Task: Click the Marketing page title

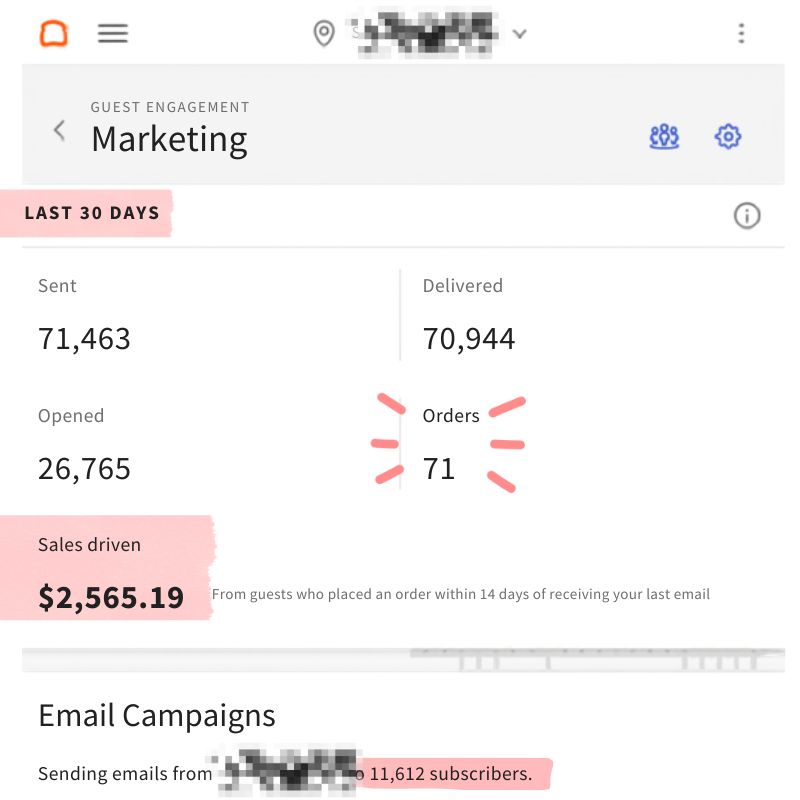Action: (x=169, y=140)
